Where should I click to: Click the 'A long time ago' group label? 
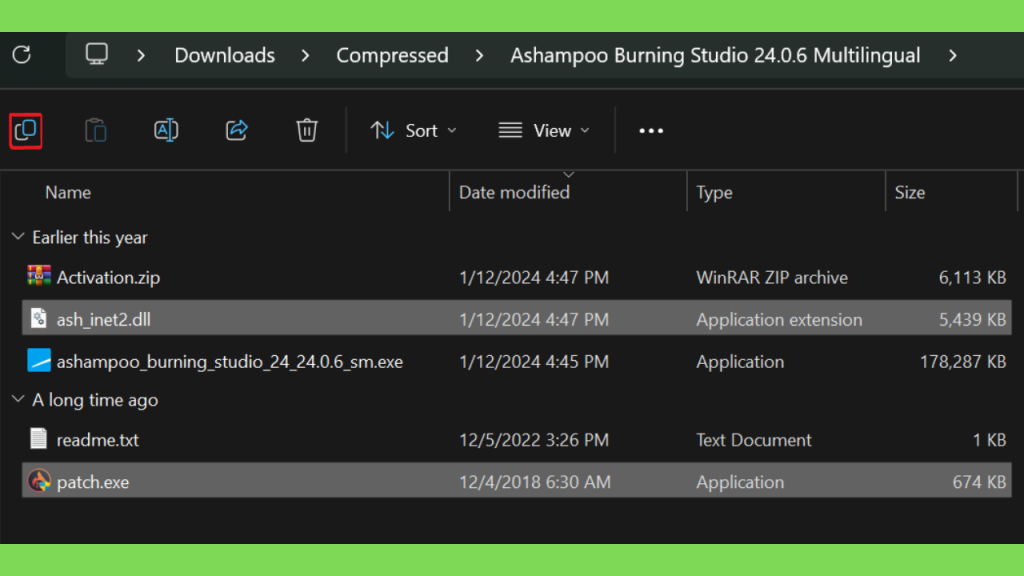95,400
